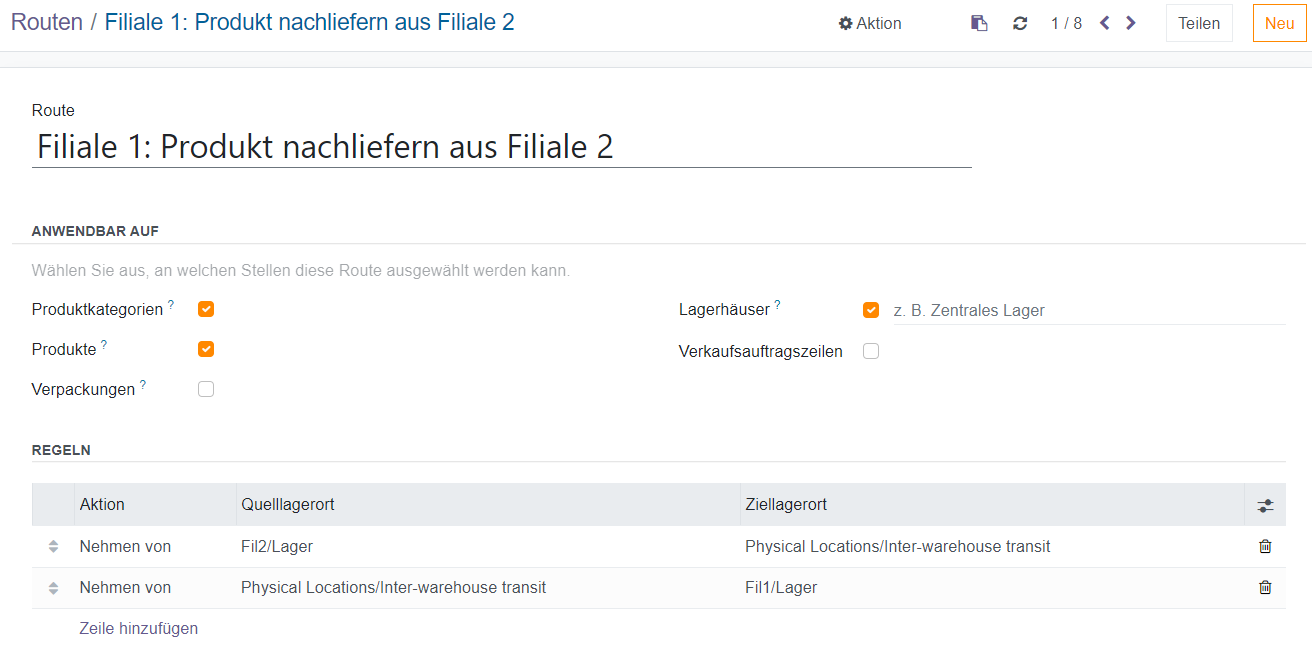This screenshot has height=646, width=1312.
Task: Click drag handle of the Fil2/Lager rule
Action: coord(54,547)
